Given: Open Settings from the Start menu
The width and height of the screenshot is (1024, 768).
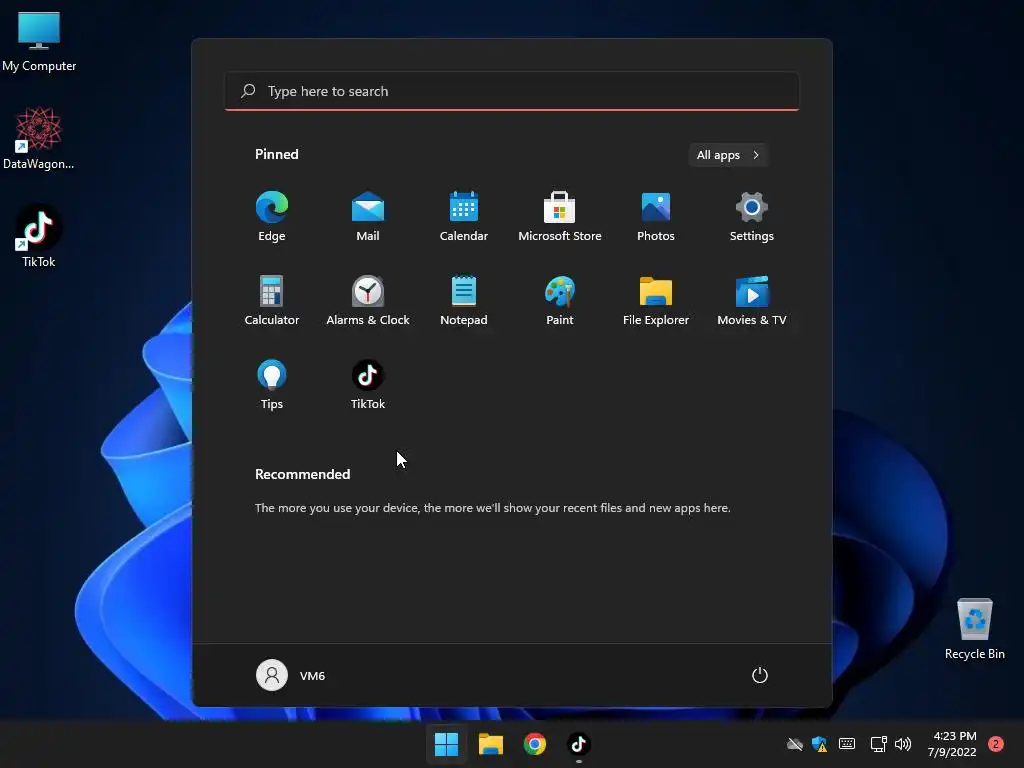Looking at the screenshot, I should [x=752, y=217].
